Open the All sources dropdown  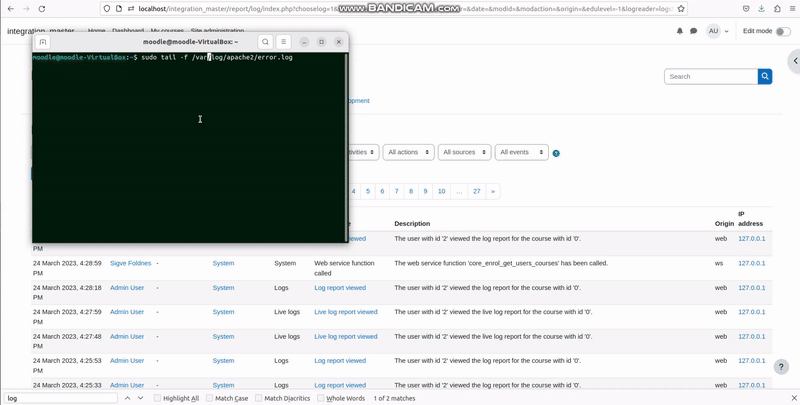pos(464,152)
